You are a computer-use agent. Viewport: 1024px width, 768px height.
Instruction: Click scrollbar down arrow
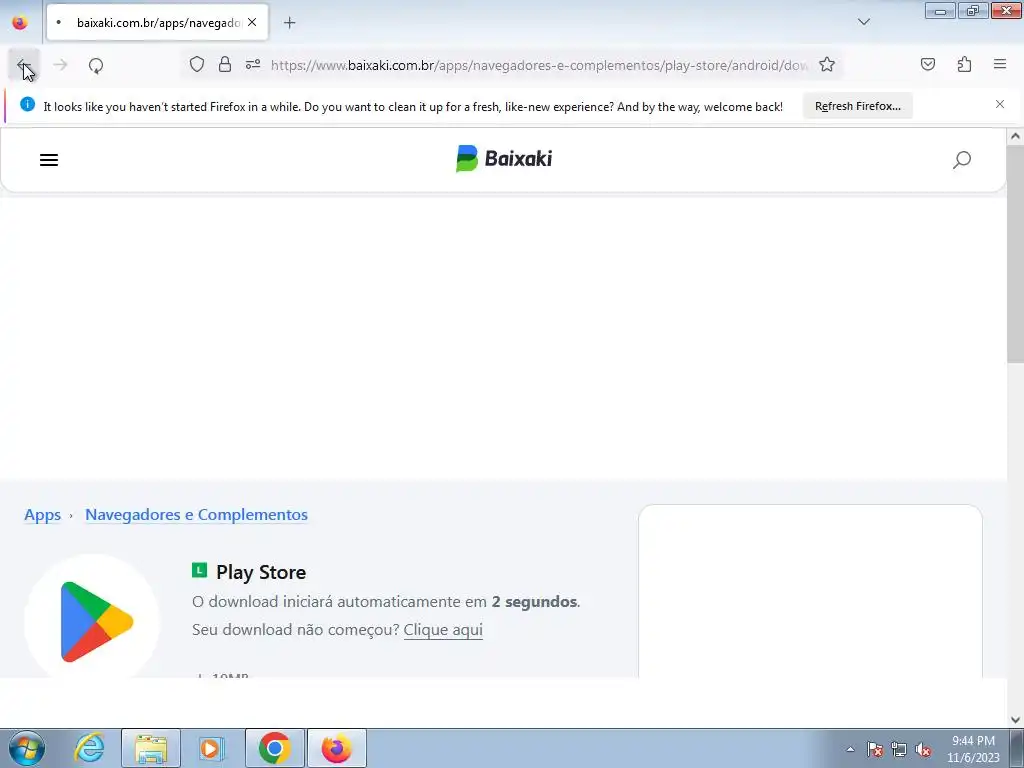click(1015, 720)
